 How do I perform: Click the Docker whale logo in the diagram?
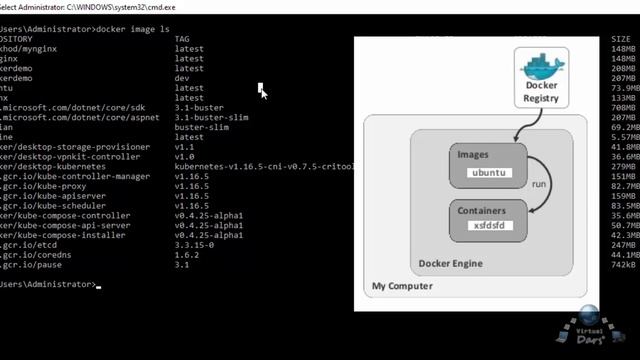click(542, 67)
